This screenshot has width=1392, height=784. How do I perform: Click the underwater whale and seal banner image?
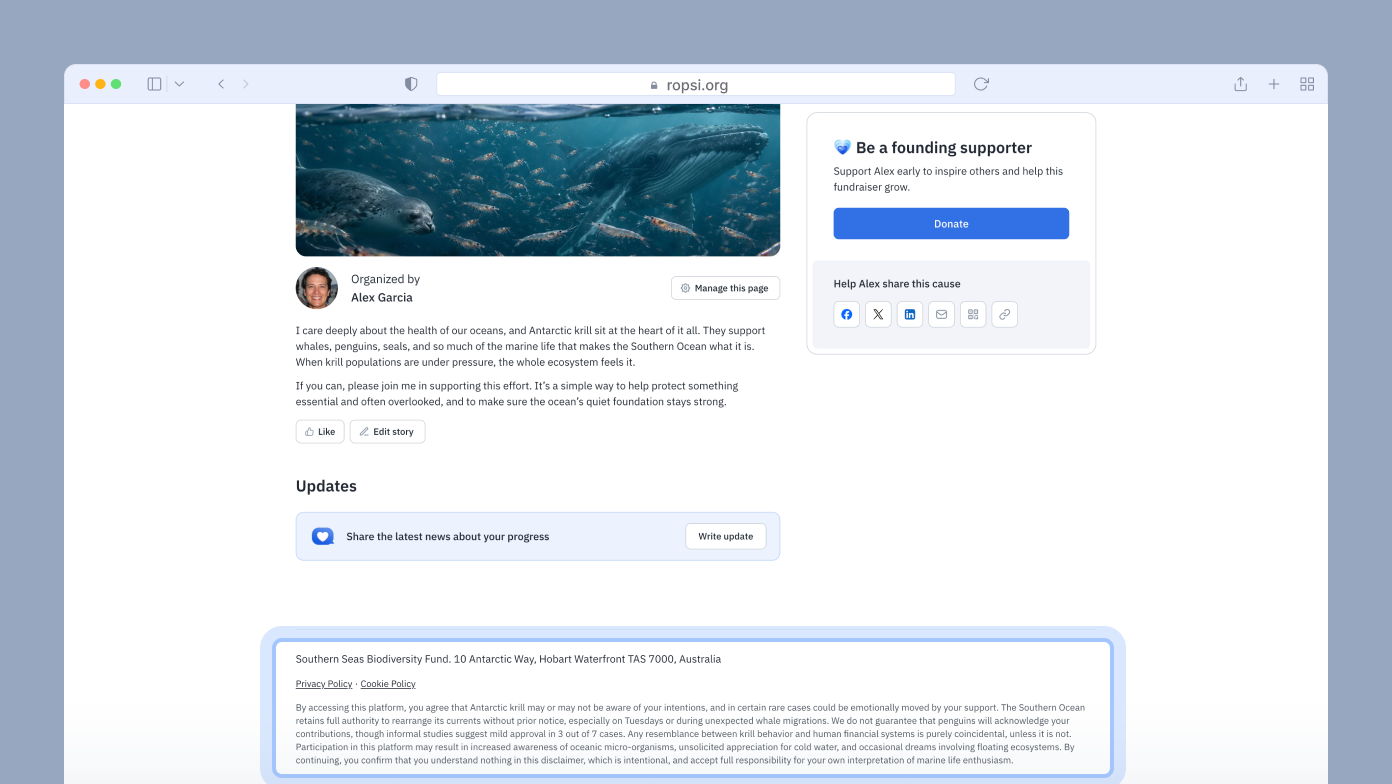(538, 180)
